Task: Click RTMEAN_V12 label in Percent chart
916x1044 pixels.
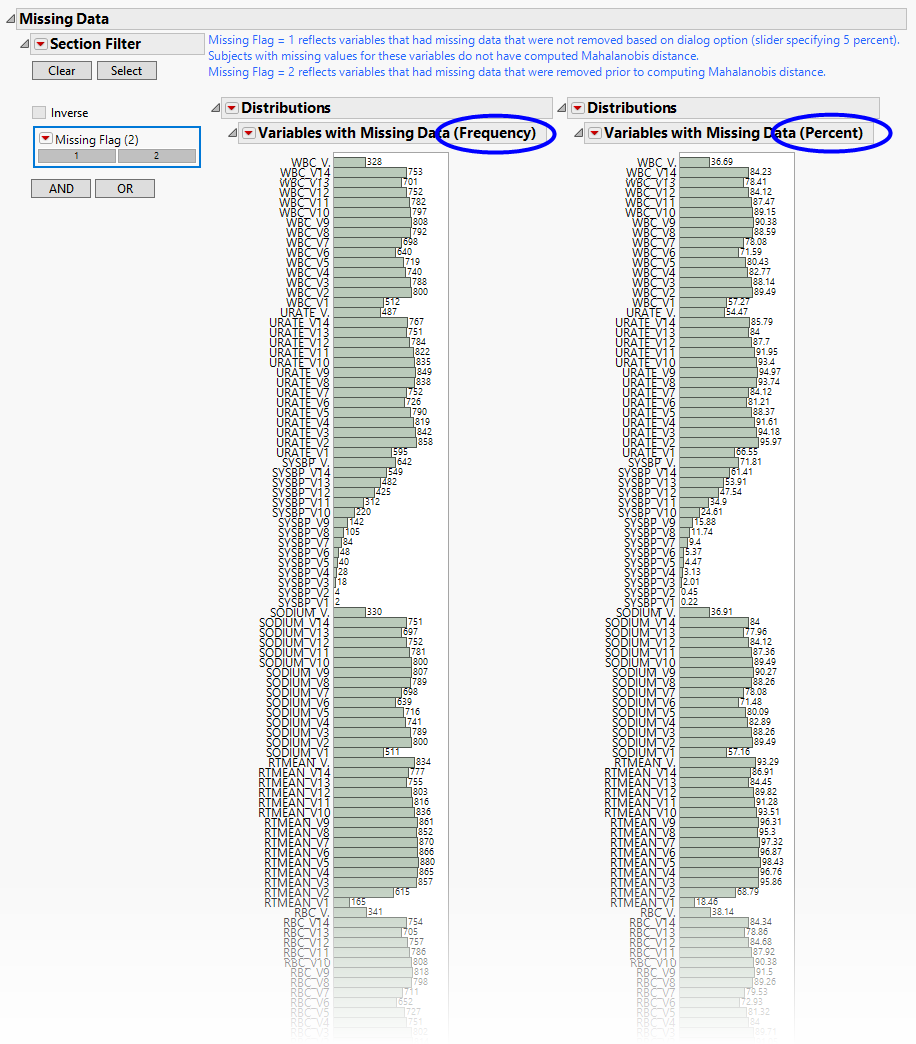Action: [640, 792]
